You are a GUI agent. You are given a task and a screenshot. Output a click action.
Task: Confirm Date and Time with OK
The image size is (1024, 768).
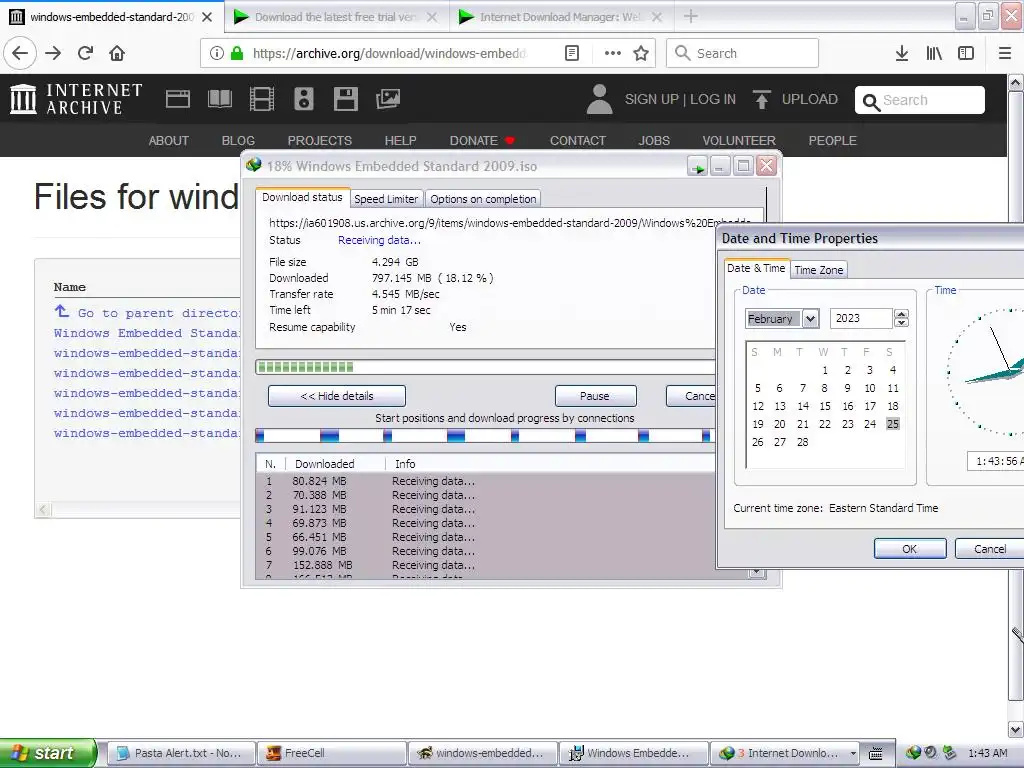tap(910, 549)
